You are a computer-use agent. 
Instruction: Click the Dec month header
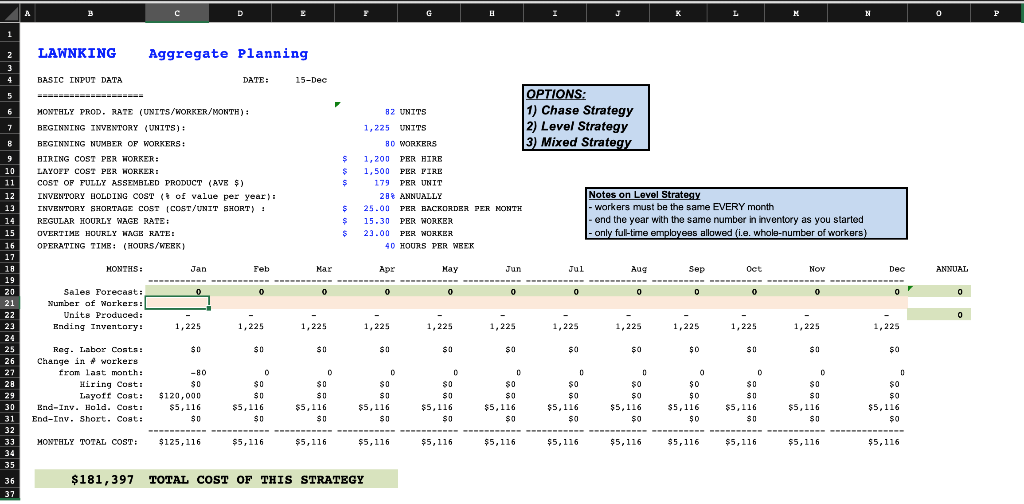(x=897, y=268)
